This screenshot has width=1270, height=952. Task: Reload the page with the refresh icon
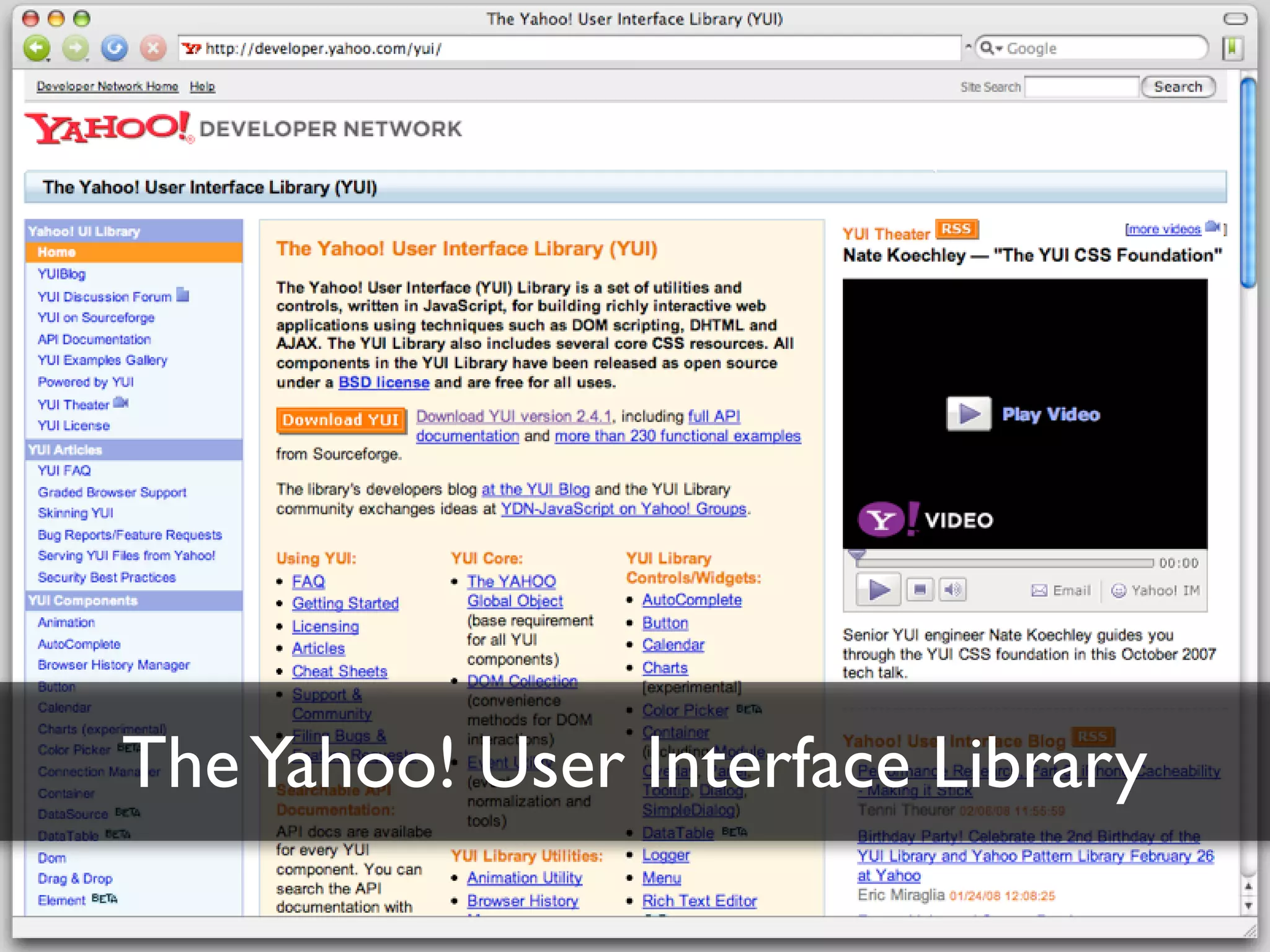click(115, 48)
